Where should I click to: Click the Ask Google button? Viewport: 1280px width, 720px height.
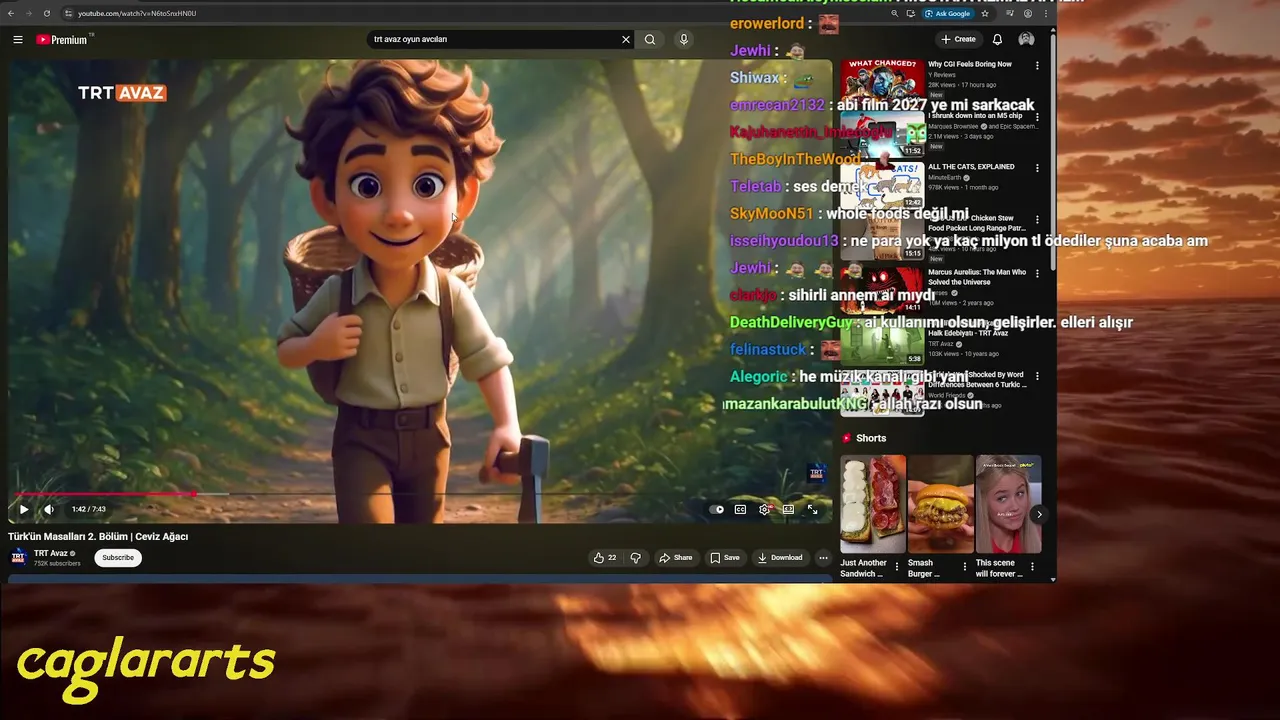pos(948,13)
